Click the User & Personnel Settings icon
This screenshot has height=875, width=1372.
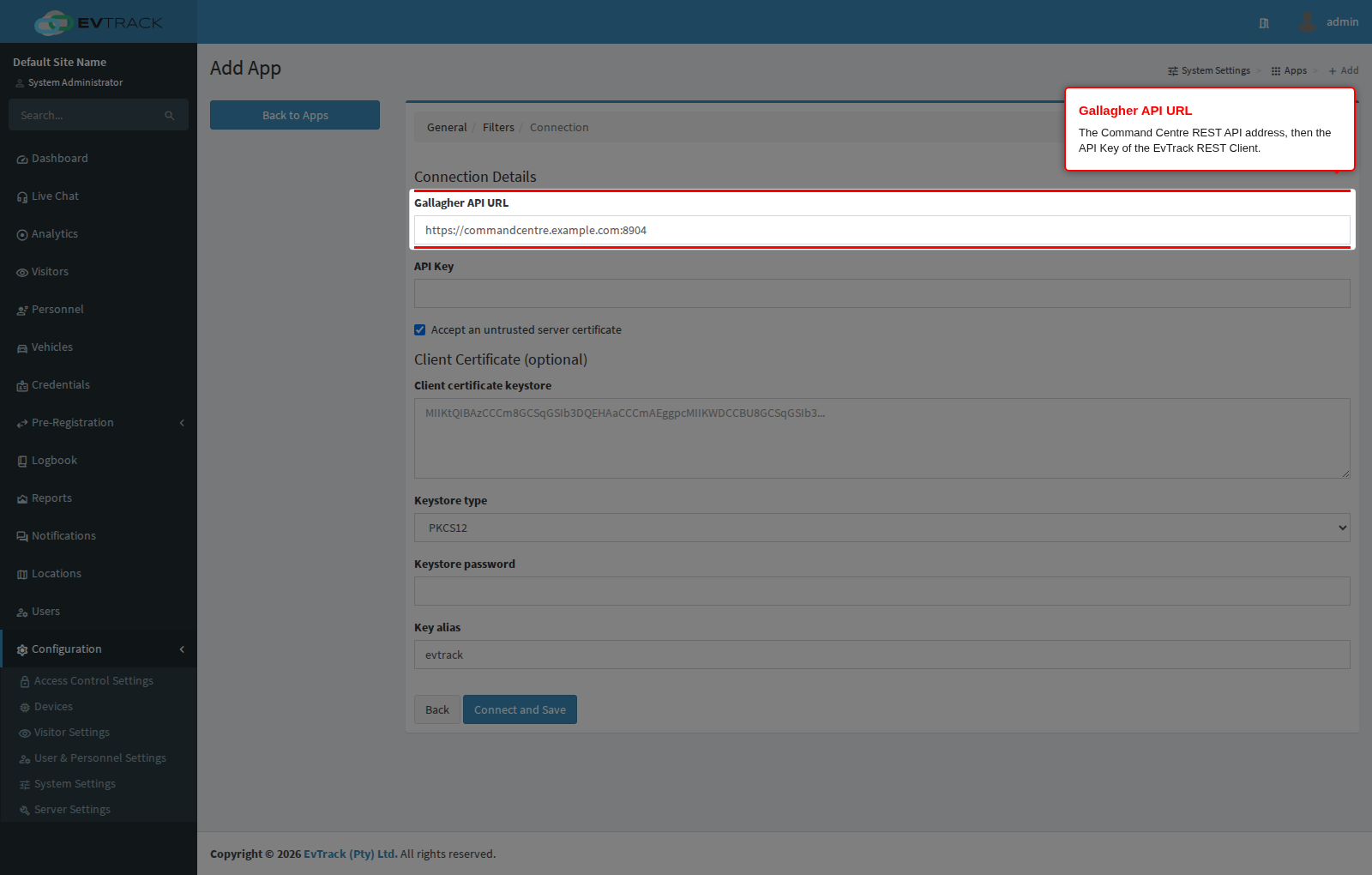coord(25,759)
